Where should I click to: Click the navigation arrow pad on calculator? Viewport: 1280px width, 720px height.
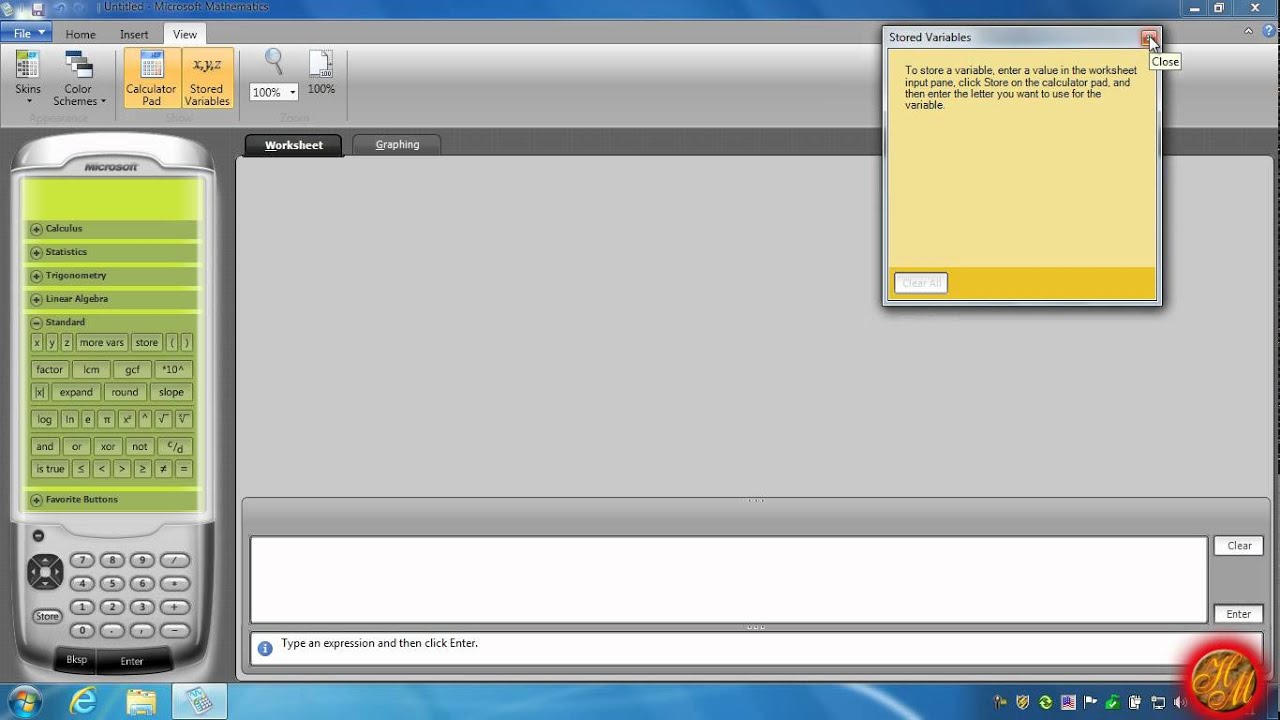tap(45, 573)
